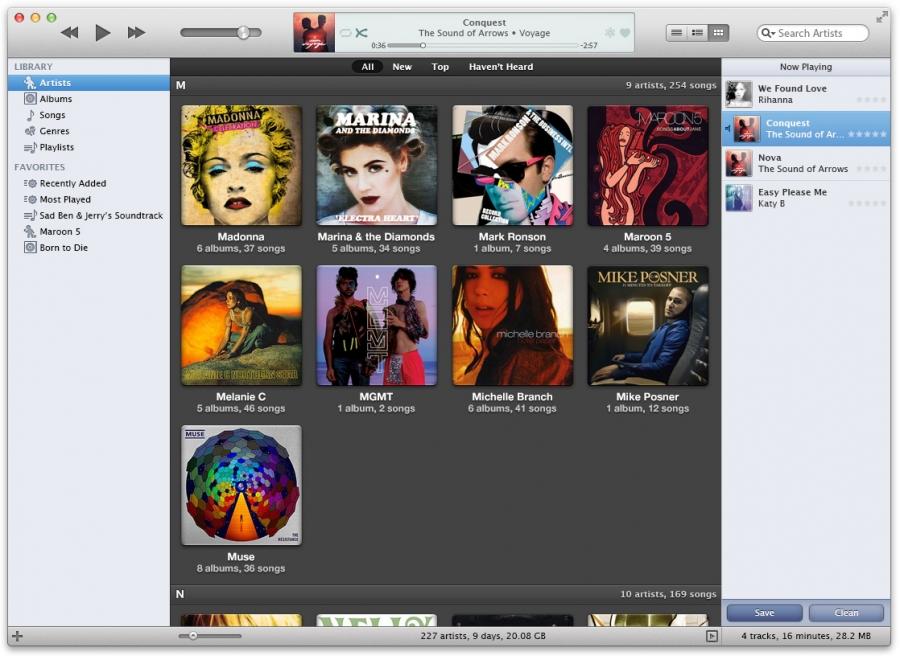Open the Muse artist thumbnail
Viewport: 900px width, 656px height.
241,485
